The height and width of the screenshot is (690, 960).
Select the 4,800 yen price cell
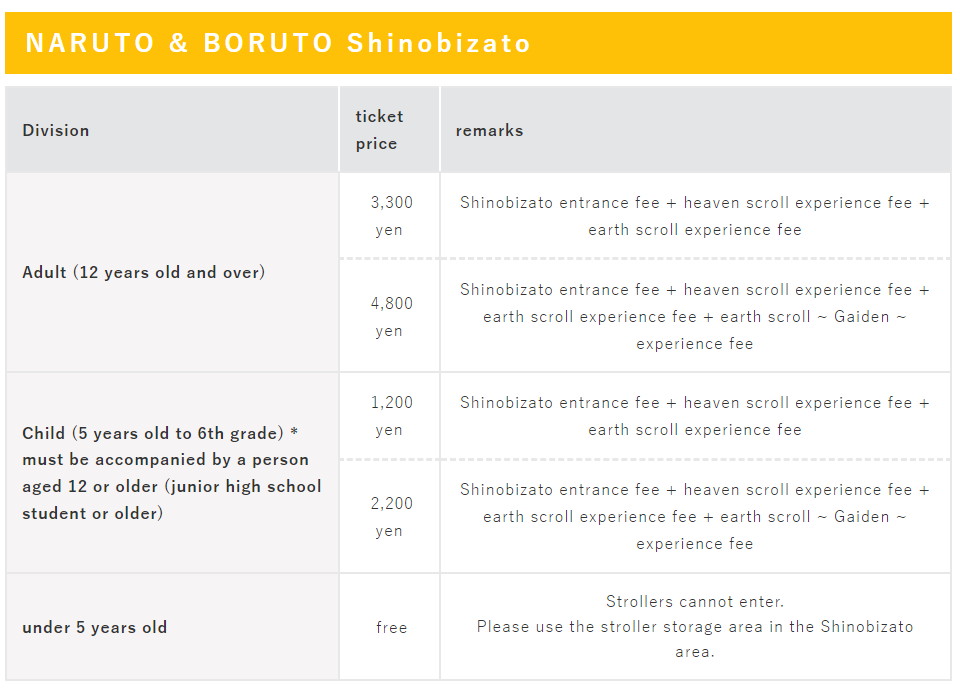tap(389, 316)
